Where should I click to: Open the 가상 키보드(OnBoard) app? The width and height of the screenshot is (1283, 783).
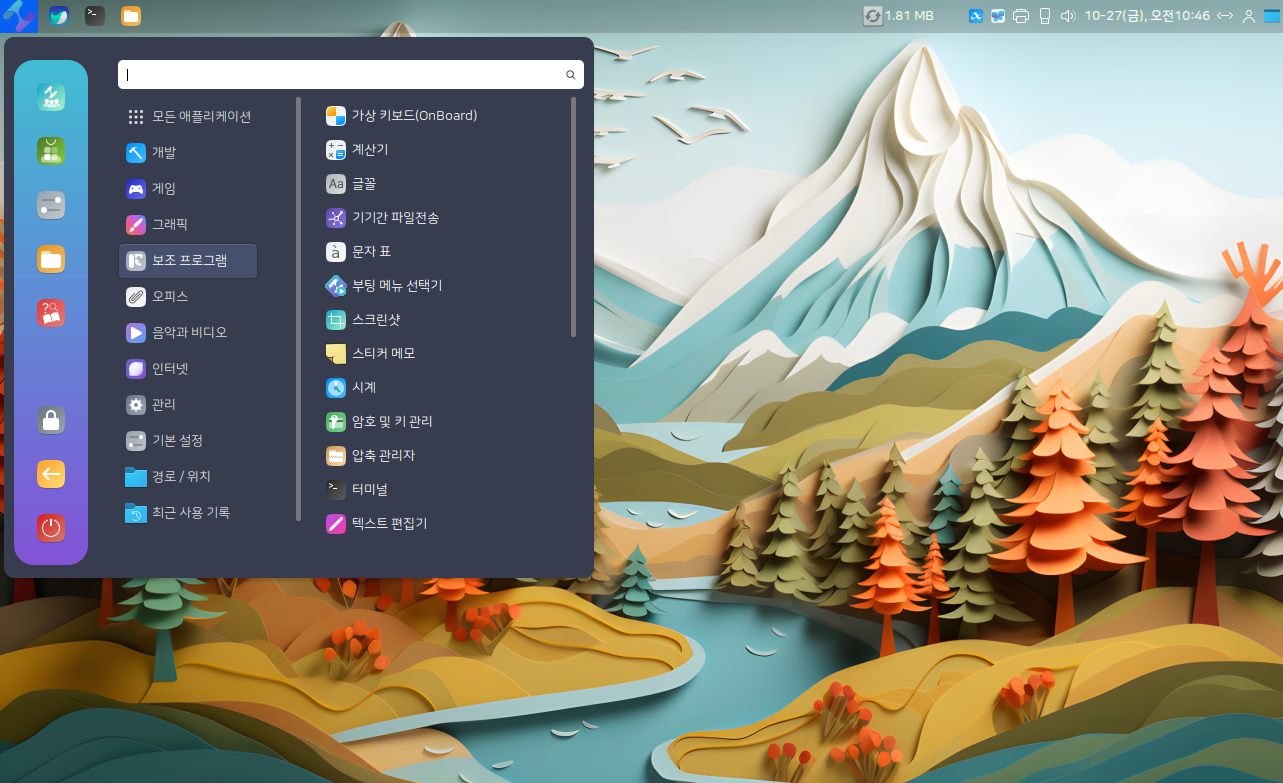click(x=414, y=116)
